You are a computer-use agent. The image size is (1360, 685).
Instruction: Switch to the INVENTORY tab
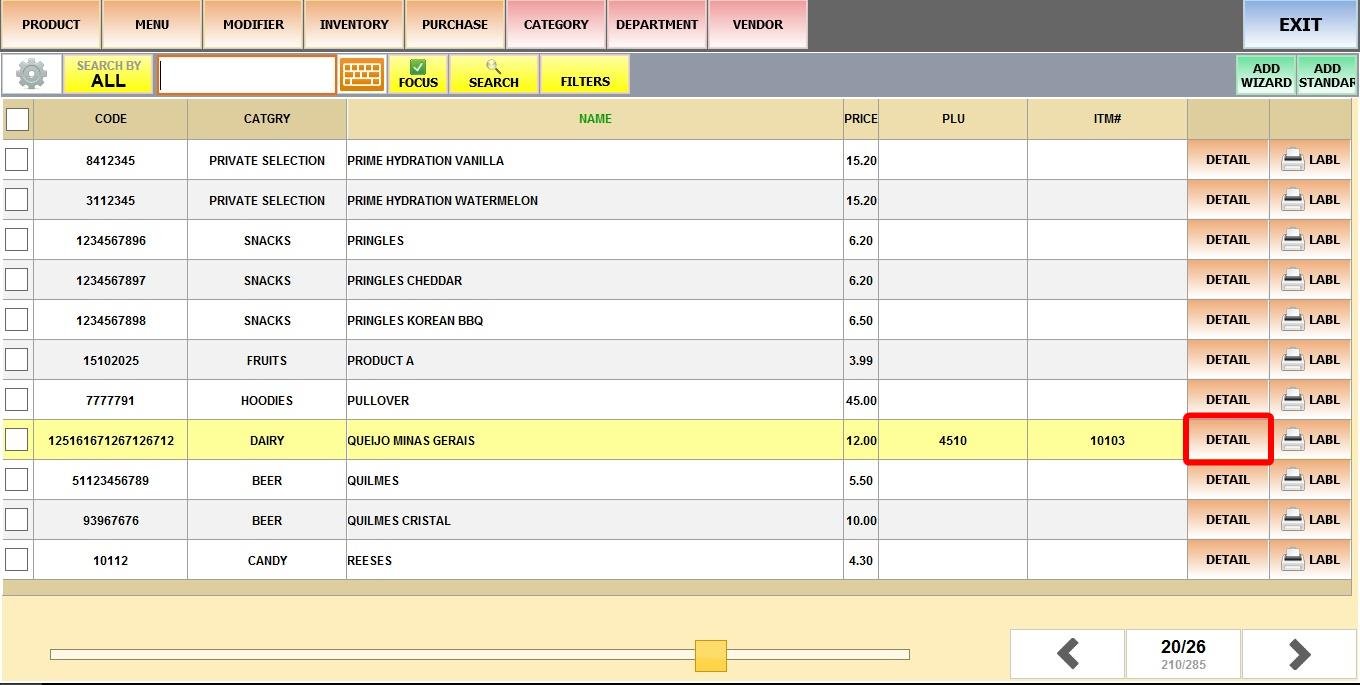click(354, 24)
